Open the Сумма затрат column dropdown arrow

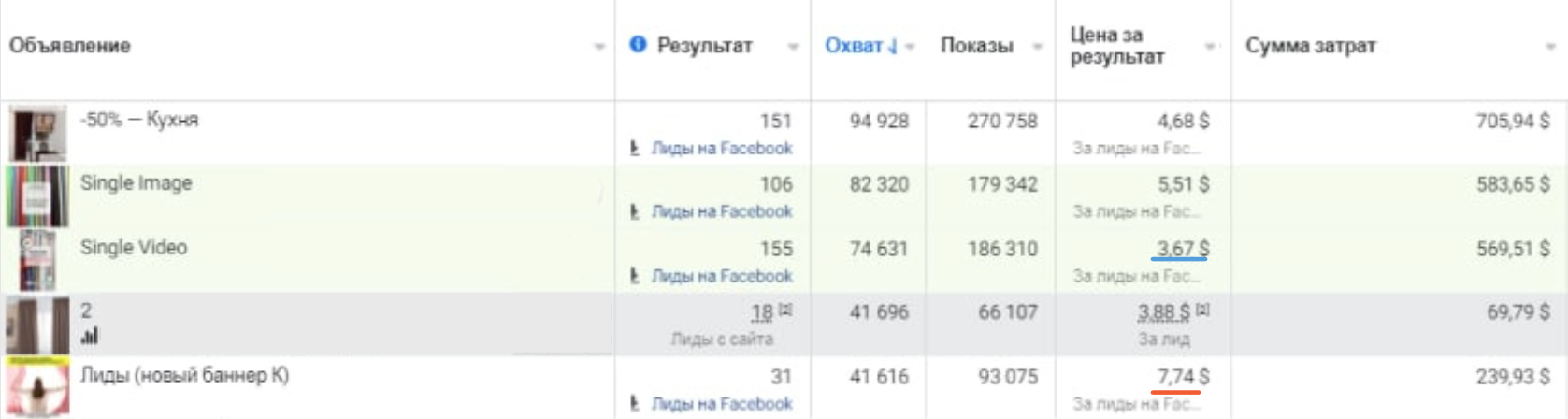point(1550,47)
